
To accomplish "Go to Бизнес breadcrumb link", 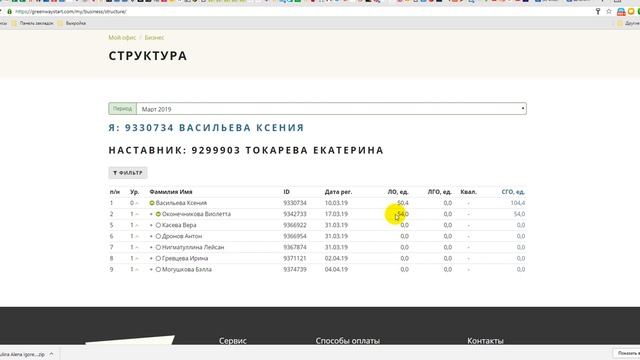I will (154, 38).
